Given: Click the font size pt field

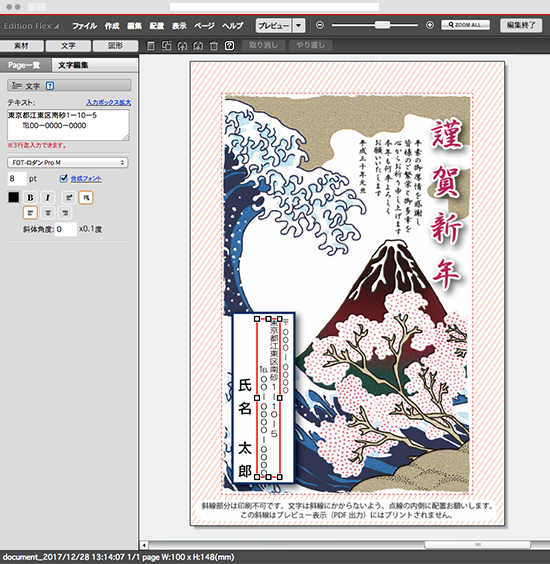Looking at the screenshot, I should pyautogui.click(x=17, y=178).
